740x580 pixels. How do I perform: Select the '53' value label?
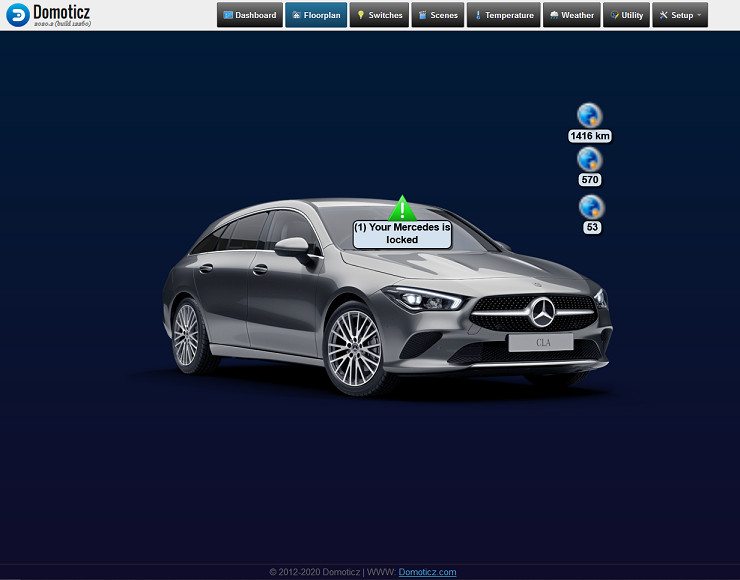coord(592,227)
